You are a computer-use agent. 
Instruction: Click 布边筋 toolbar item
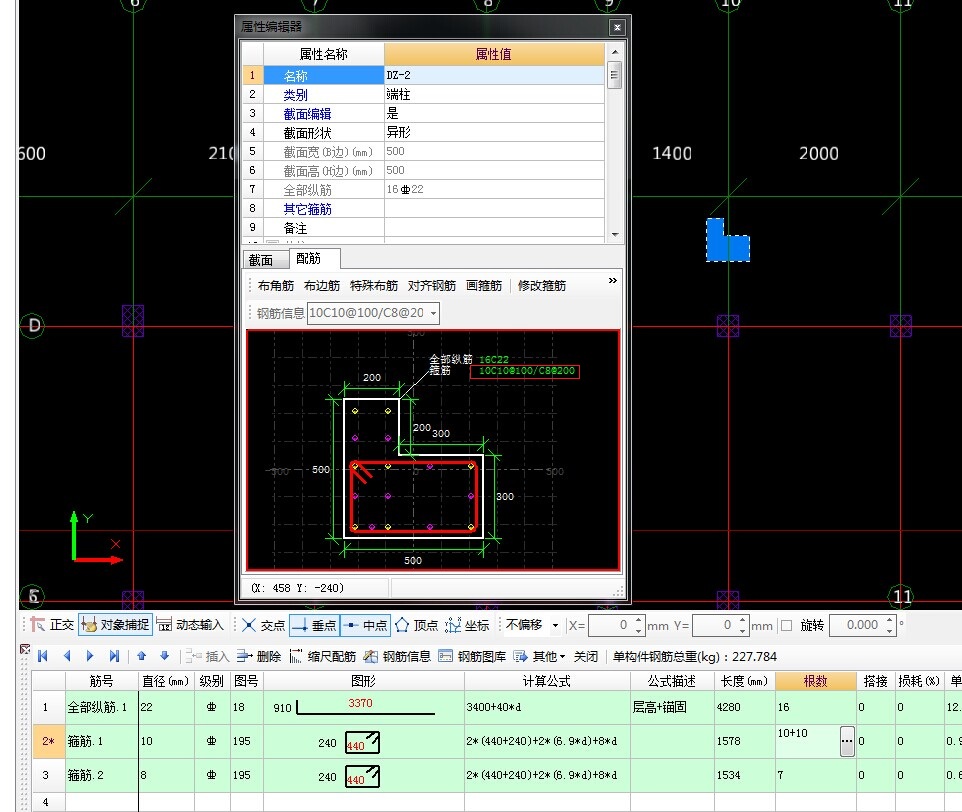tap(321, 286)
